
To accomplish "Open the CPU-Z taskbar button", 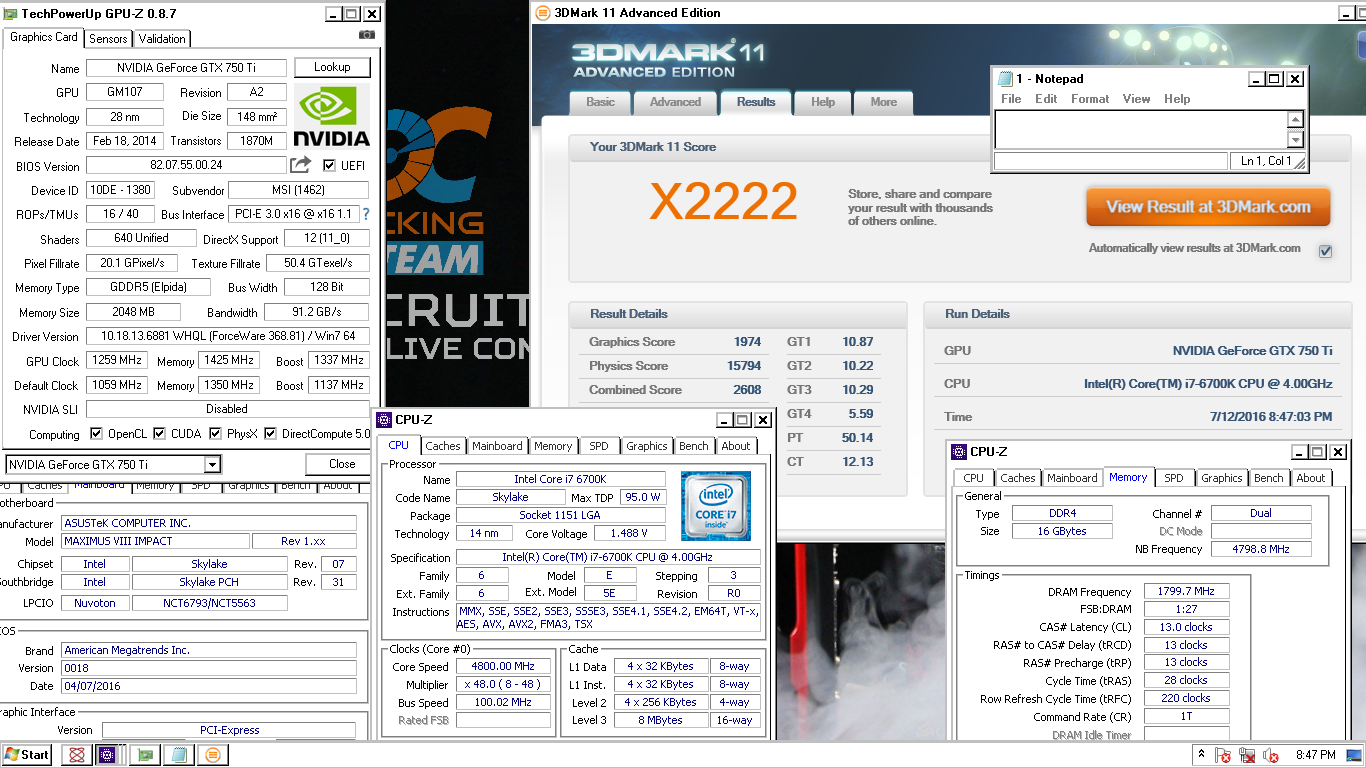I will 108,755.
